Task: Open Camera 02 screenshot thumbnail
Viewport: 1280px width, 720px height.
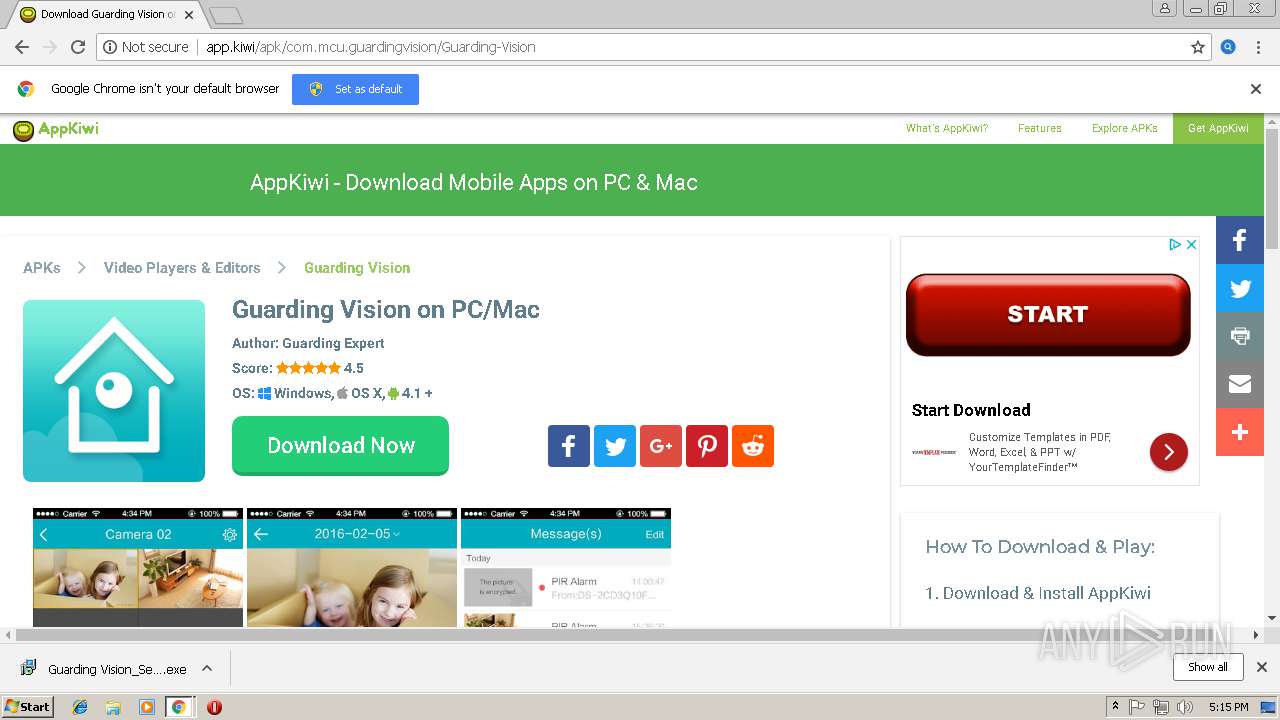Action: 138,568
